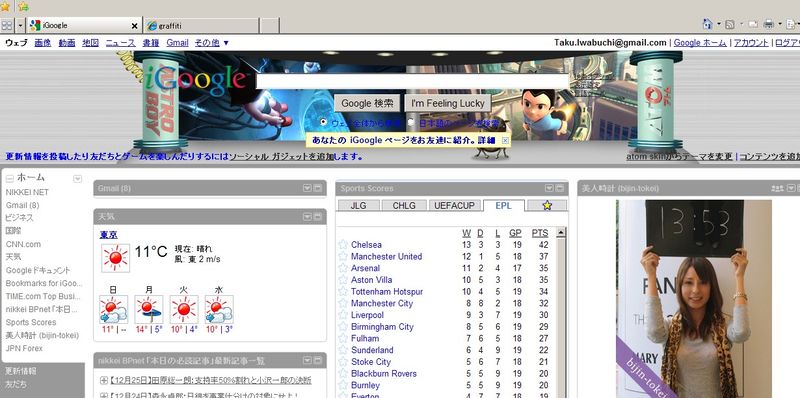This screenshot has width=800, height=398.
Task: Switch to the CHLG tab
Action: [404, 205]
